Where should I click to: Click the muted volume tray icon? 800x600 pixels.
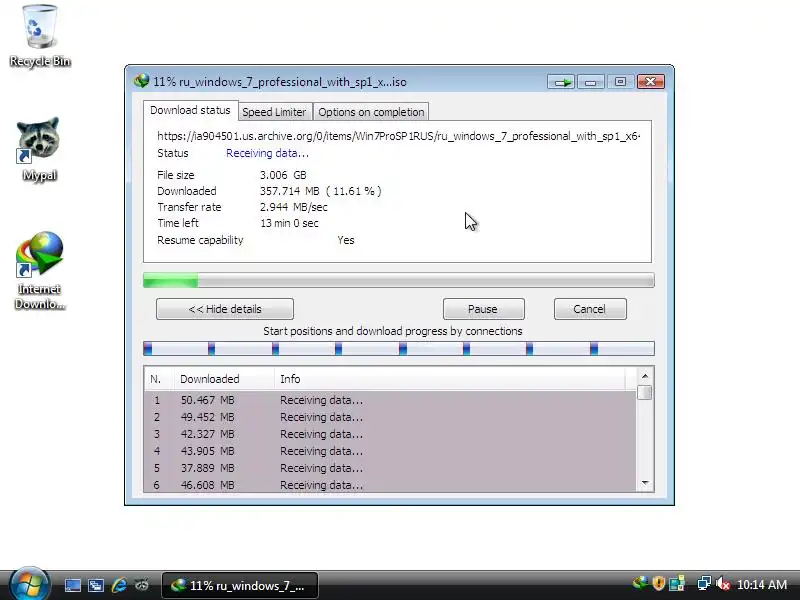722,583
